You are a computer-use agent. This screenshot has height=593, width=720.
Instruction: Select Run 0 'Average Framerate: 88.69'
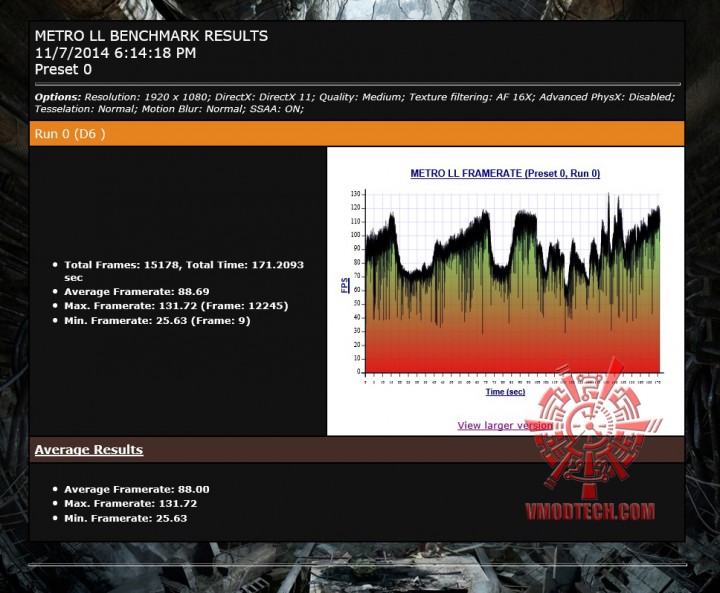pyautogui.click(x=136, y=292)
